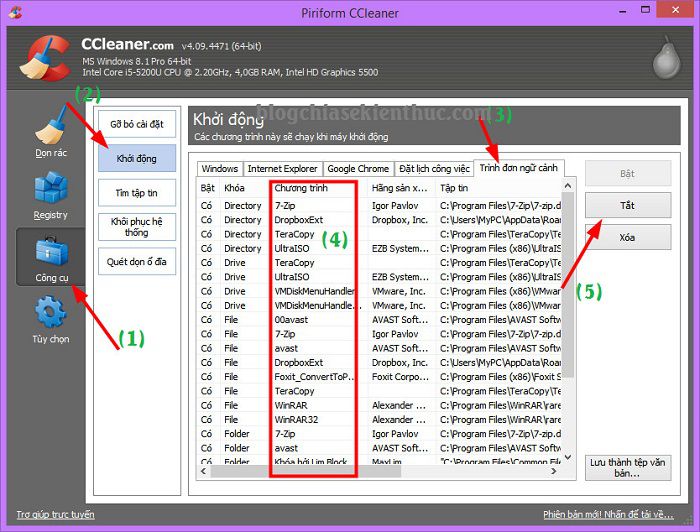700x532 pixels.
Task: Select the File avast row
Action: tap(379, 349)
